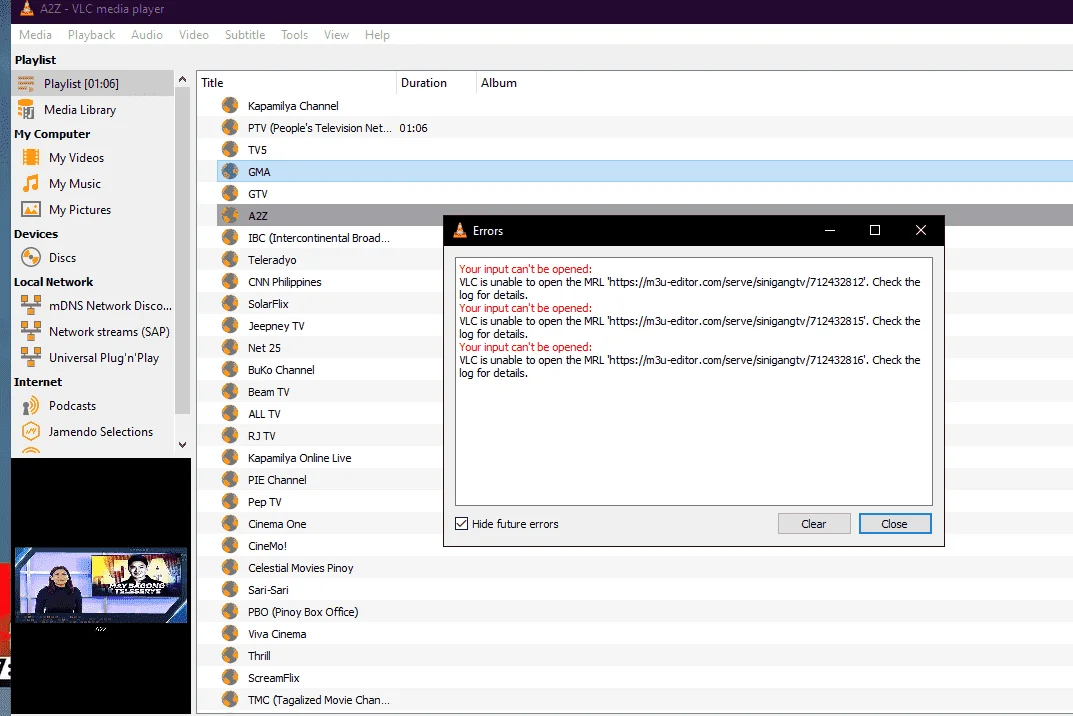The image size is (1073, 716).
Task: Click the video preview thumbnail
Action: 101,585
